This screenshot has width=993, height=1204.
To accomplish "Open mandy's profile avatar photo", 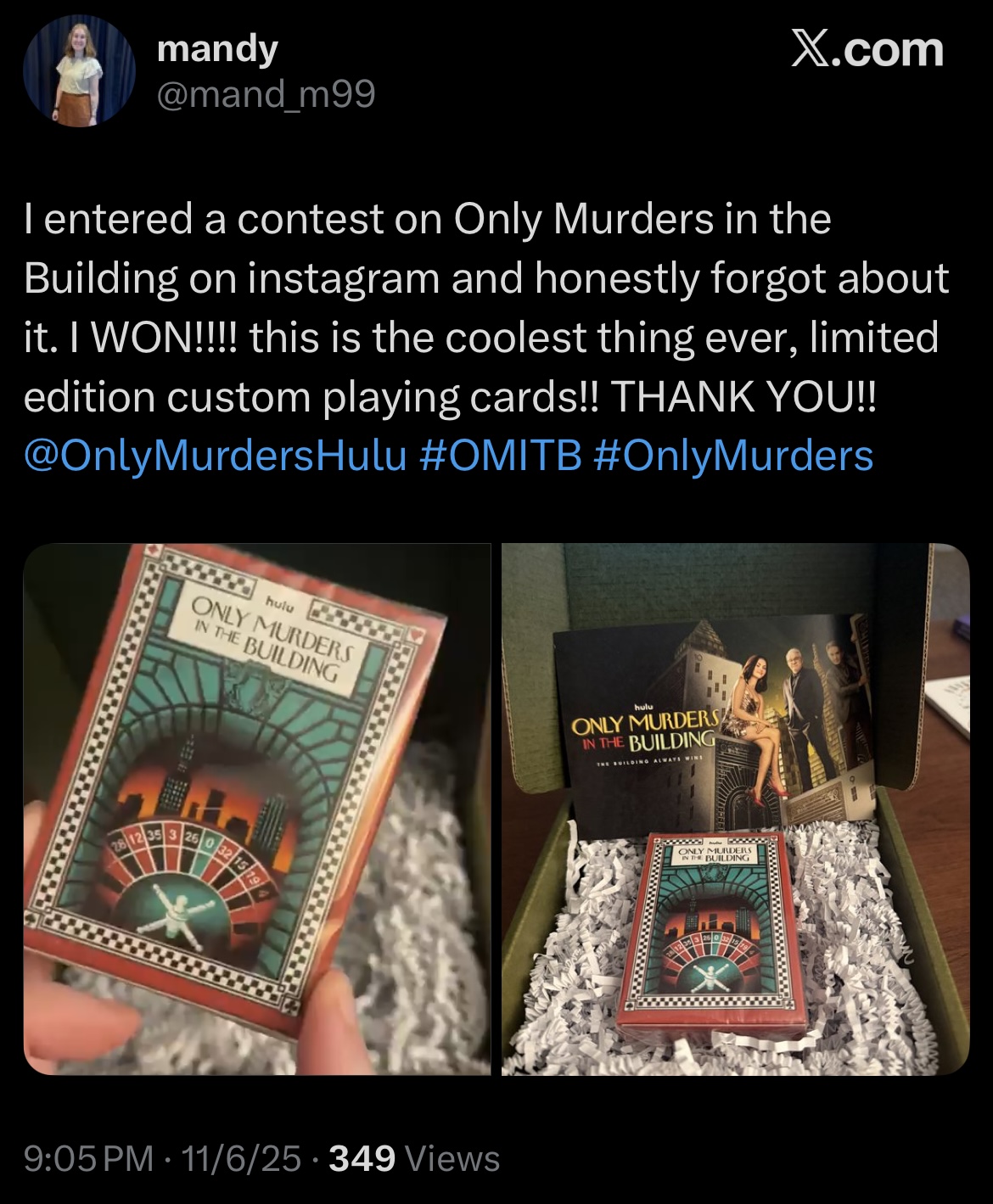I will (x=79, y=70).
